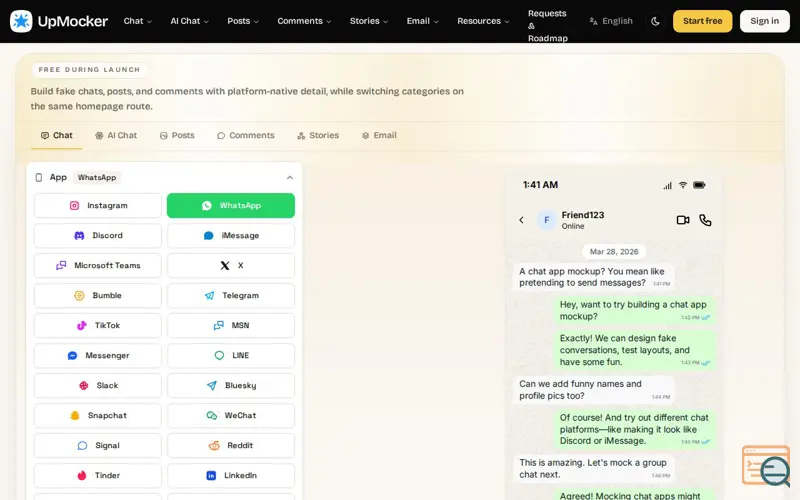Open the floating console search widget
The image size is (800, 500).
[x=766, y=466]
